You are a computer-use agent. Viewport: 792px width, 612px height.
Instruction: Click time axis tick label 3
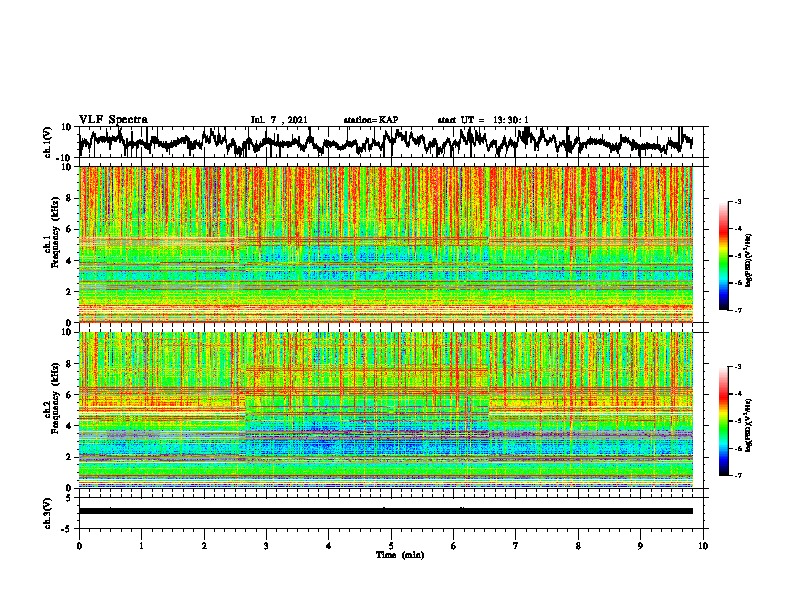coord(266,546)
